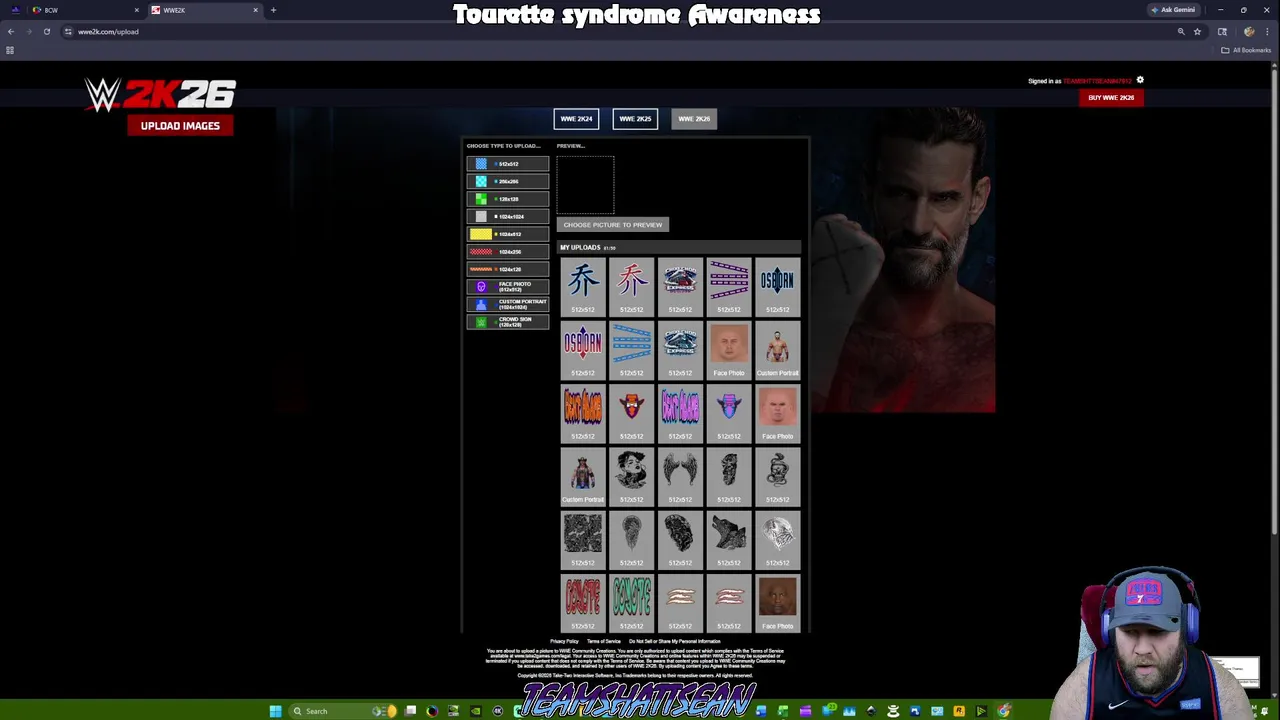Choose the red 1024x256 upload type
Screen dimensions: 1280x720
point(508,251)
